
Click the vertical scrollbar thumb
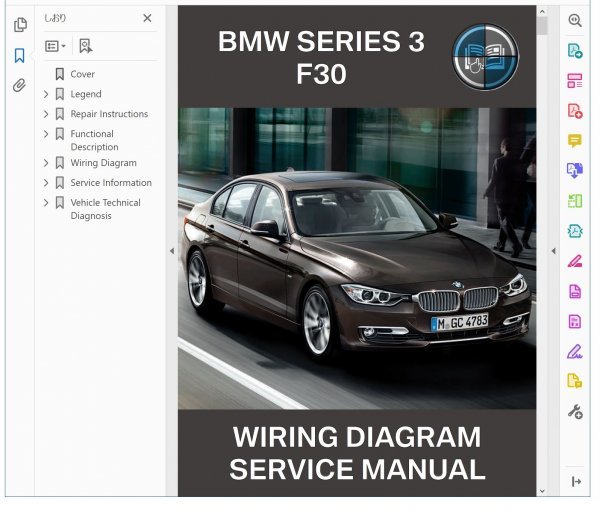click(x=542, y=26)
